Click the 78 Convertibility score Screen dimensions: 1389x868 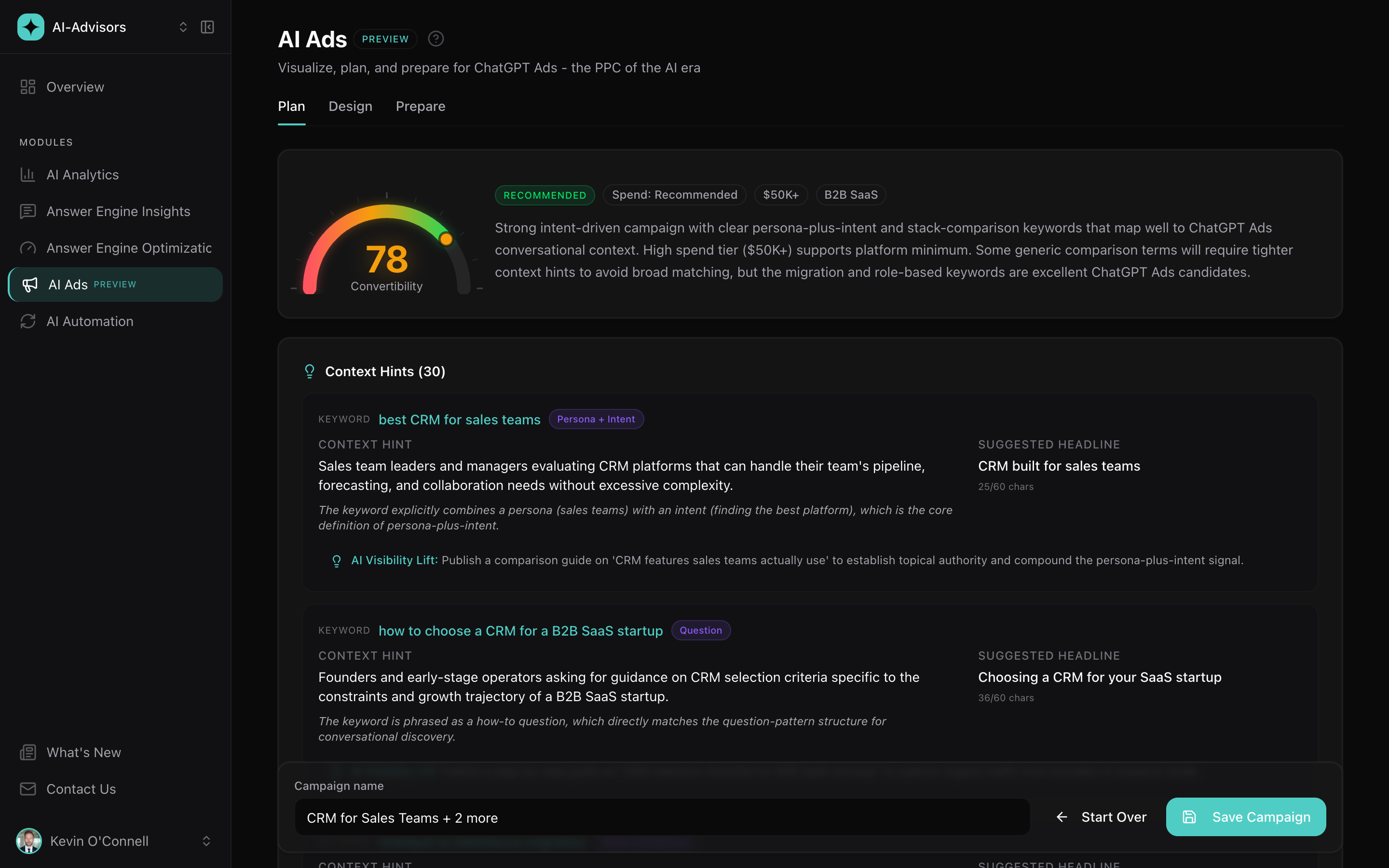[387, 259]
